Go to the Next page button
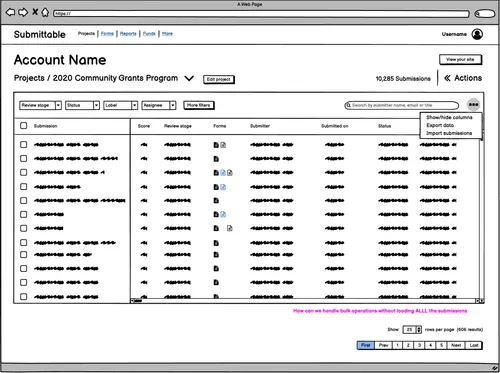Screen dimensions: 500x373 click(456, 345)
